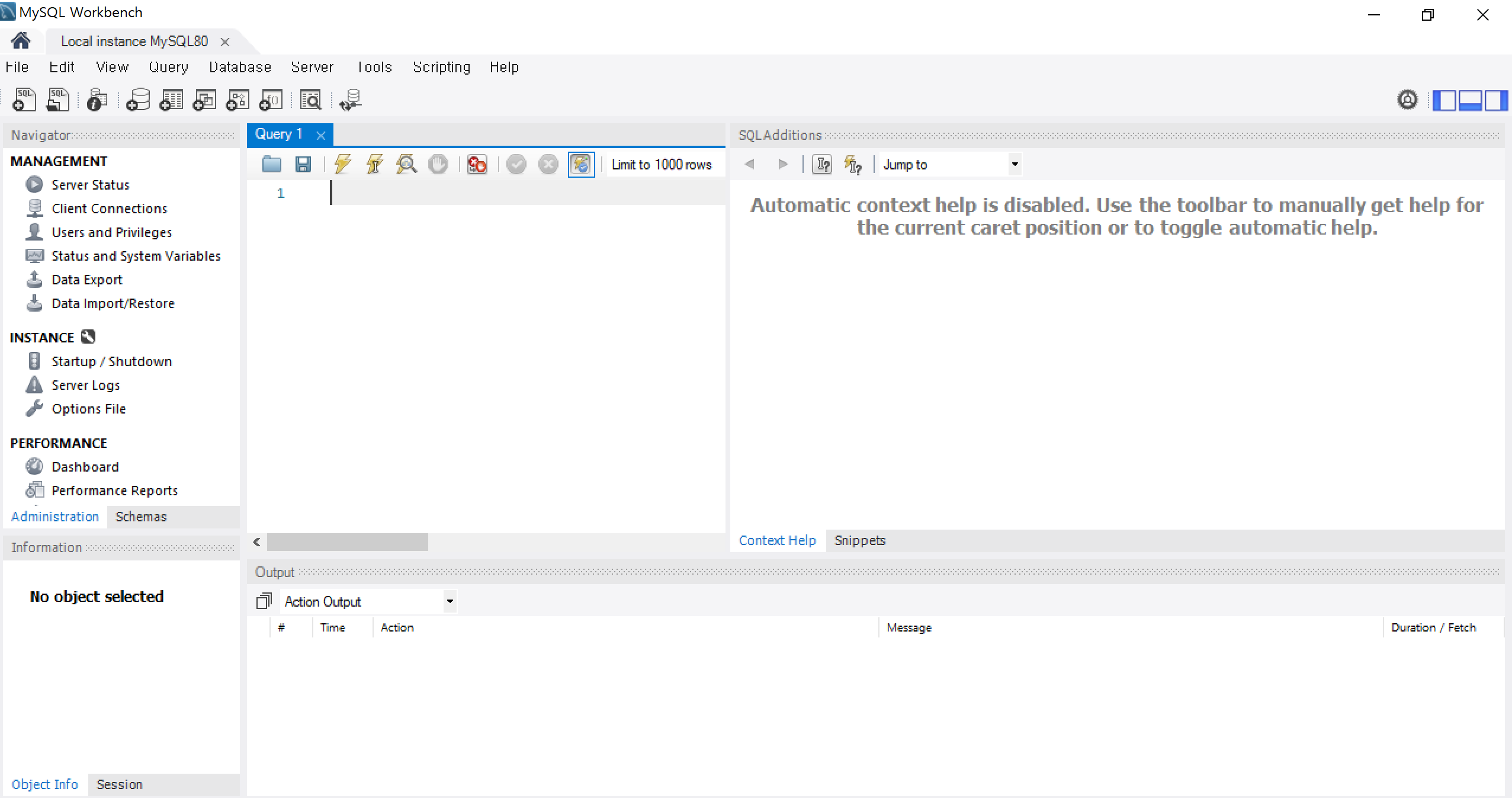Create a new stored procedure icon
This screenshot has width=1512, height=798.
click(237, 100)
